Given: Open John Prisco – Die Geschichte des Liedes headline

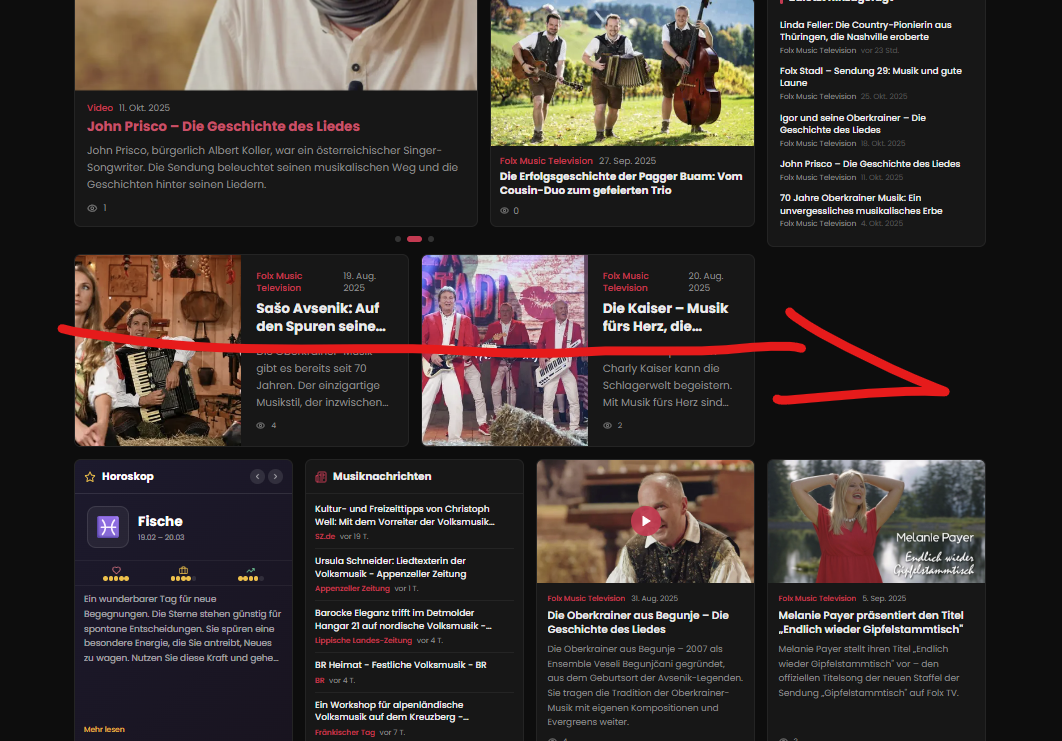Looking at the screenshot, I should pos(224,127).
